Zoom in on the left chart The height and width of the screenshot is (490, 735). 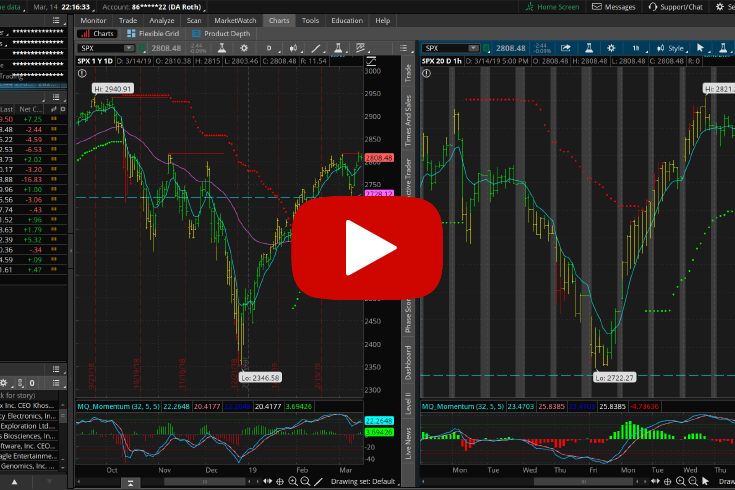coord(293,481)
